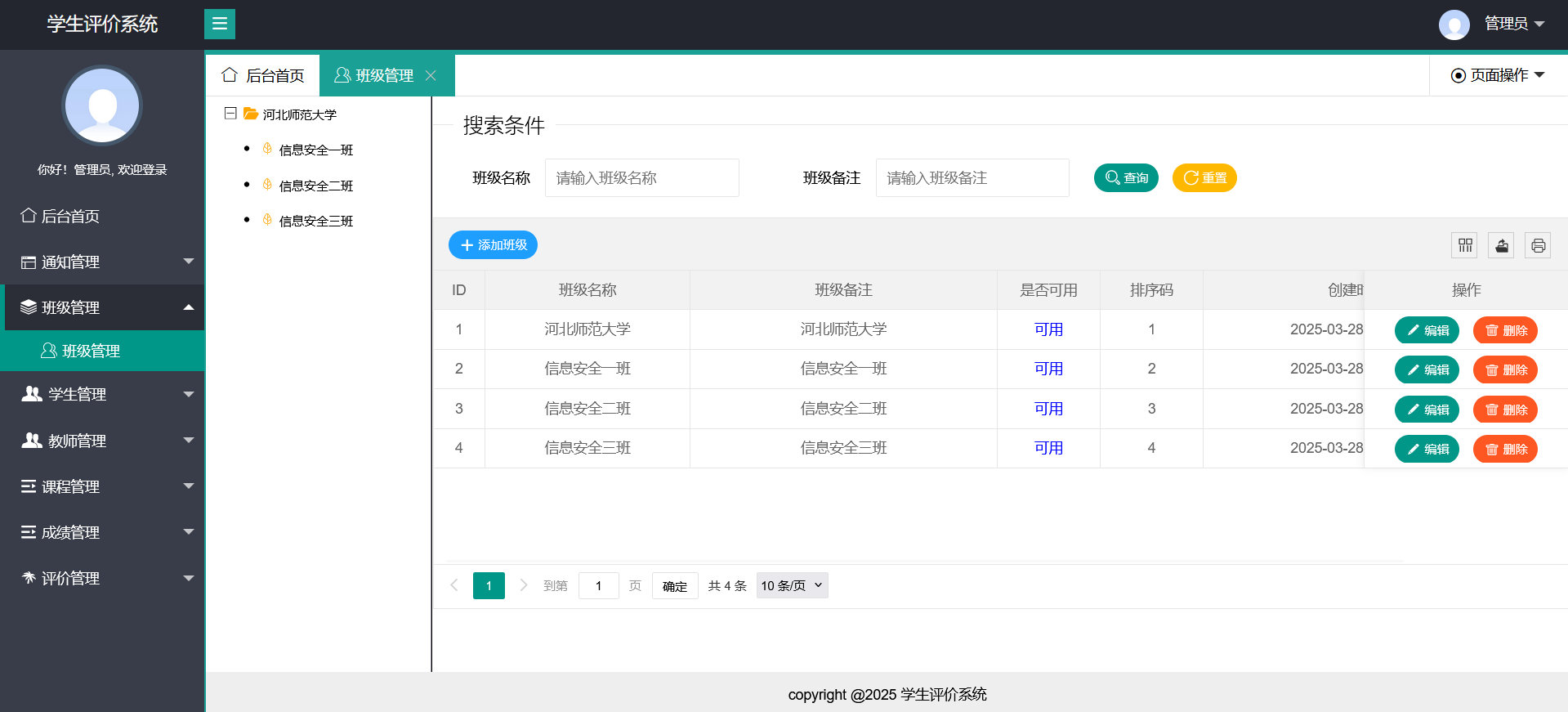Screen dimensions: 1568x712
Task: Click the 添加班级 button
Action: (x=493, y=245)
